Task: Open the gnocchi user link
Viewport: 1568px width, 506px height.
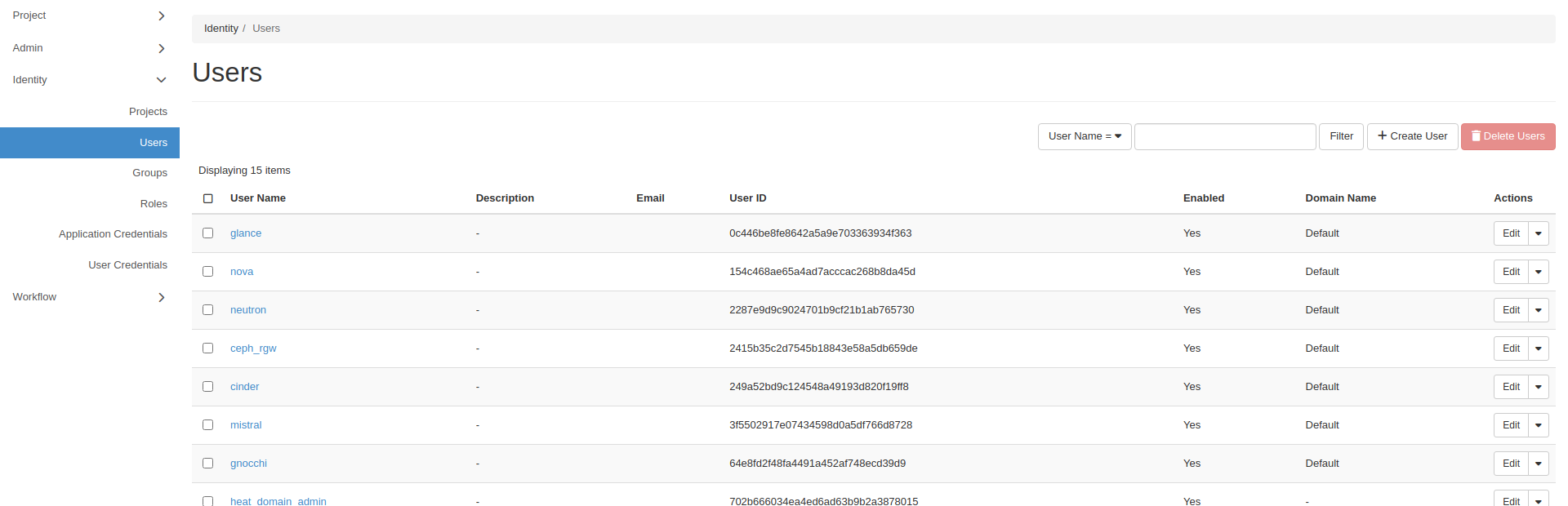Action: [248, 464]
